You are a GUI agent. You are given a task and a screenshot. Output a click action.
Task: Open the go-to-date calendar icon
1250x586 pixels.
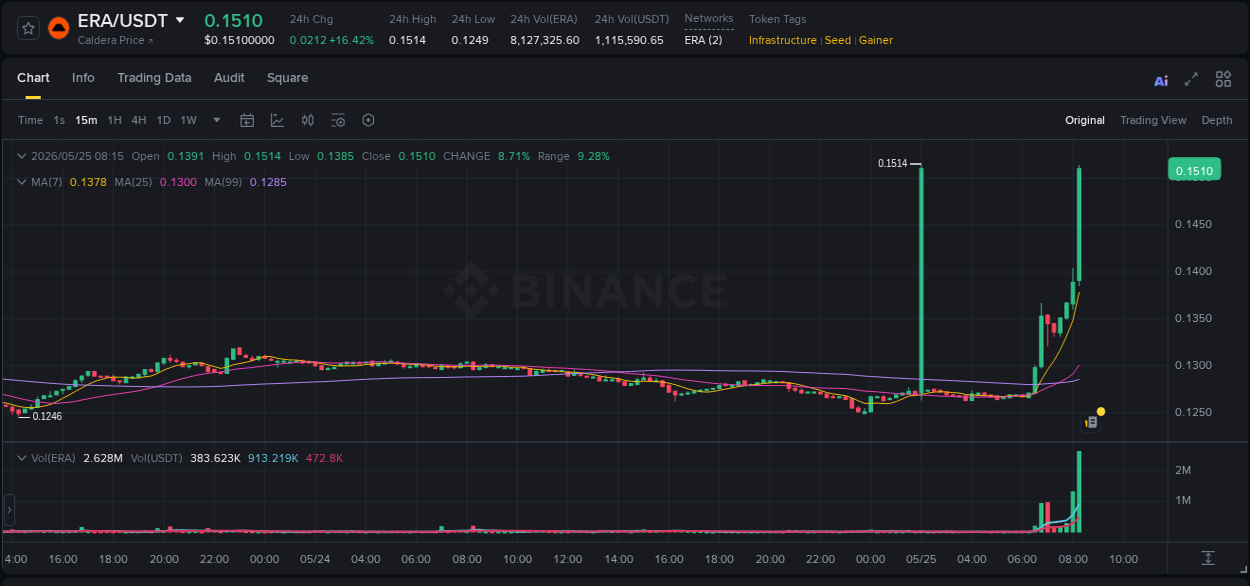point(247,120)
